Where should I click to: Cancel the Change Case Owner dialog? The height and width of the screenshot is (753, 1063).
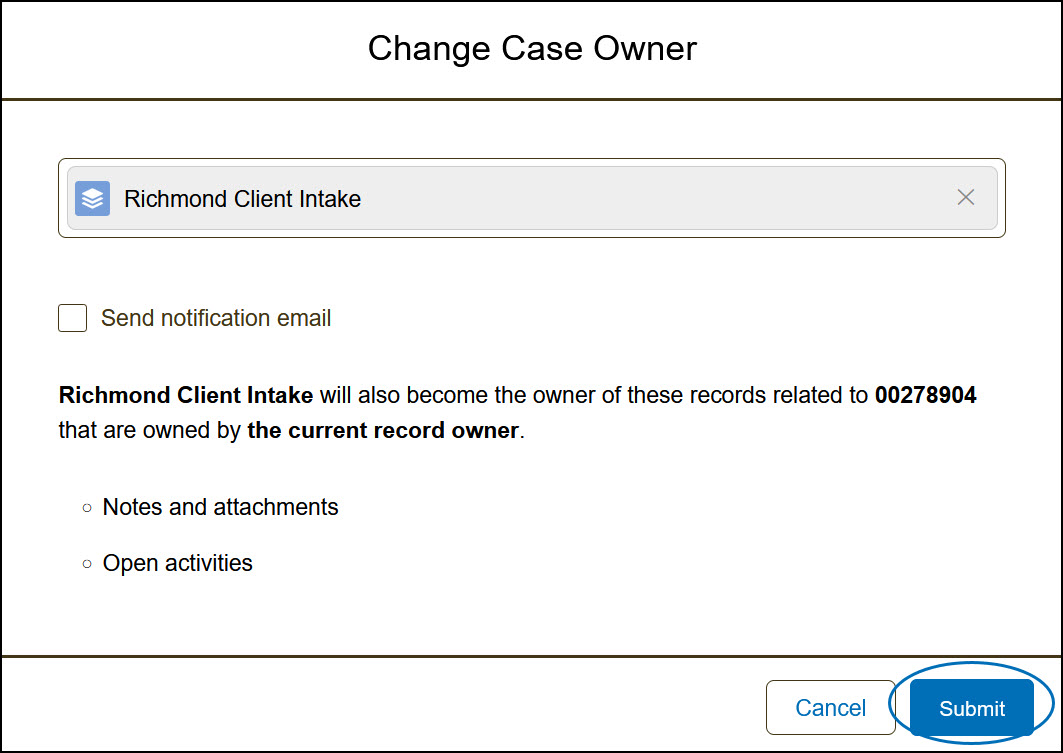[830, 708]
